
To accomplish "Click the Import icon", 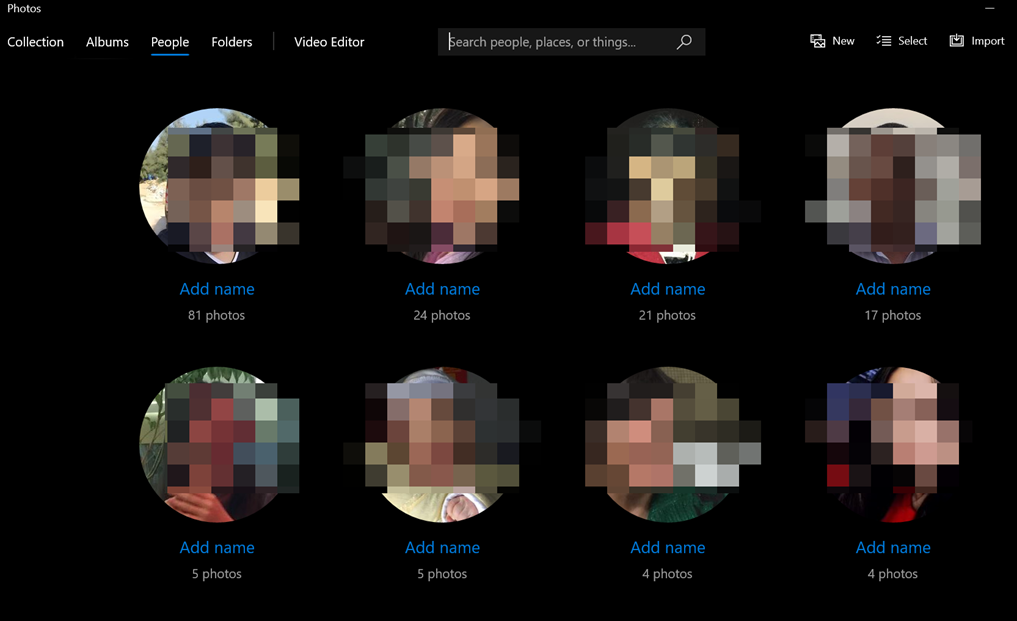I will (957, 41).
